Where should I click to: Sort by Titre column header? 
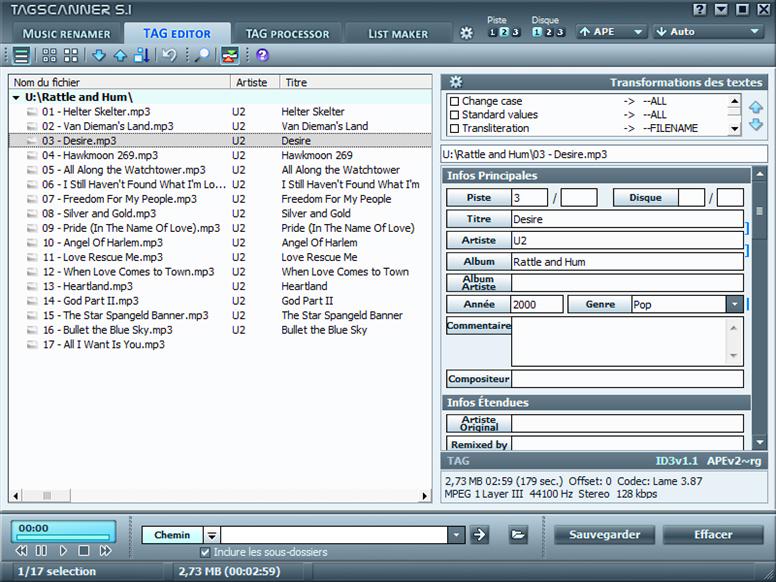355,82
